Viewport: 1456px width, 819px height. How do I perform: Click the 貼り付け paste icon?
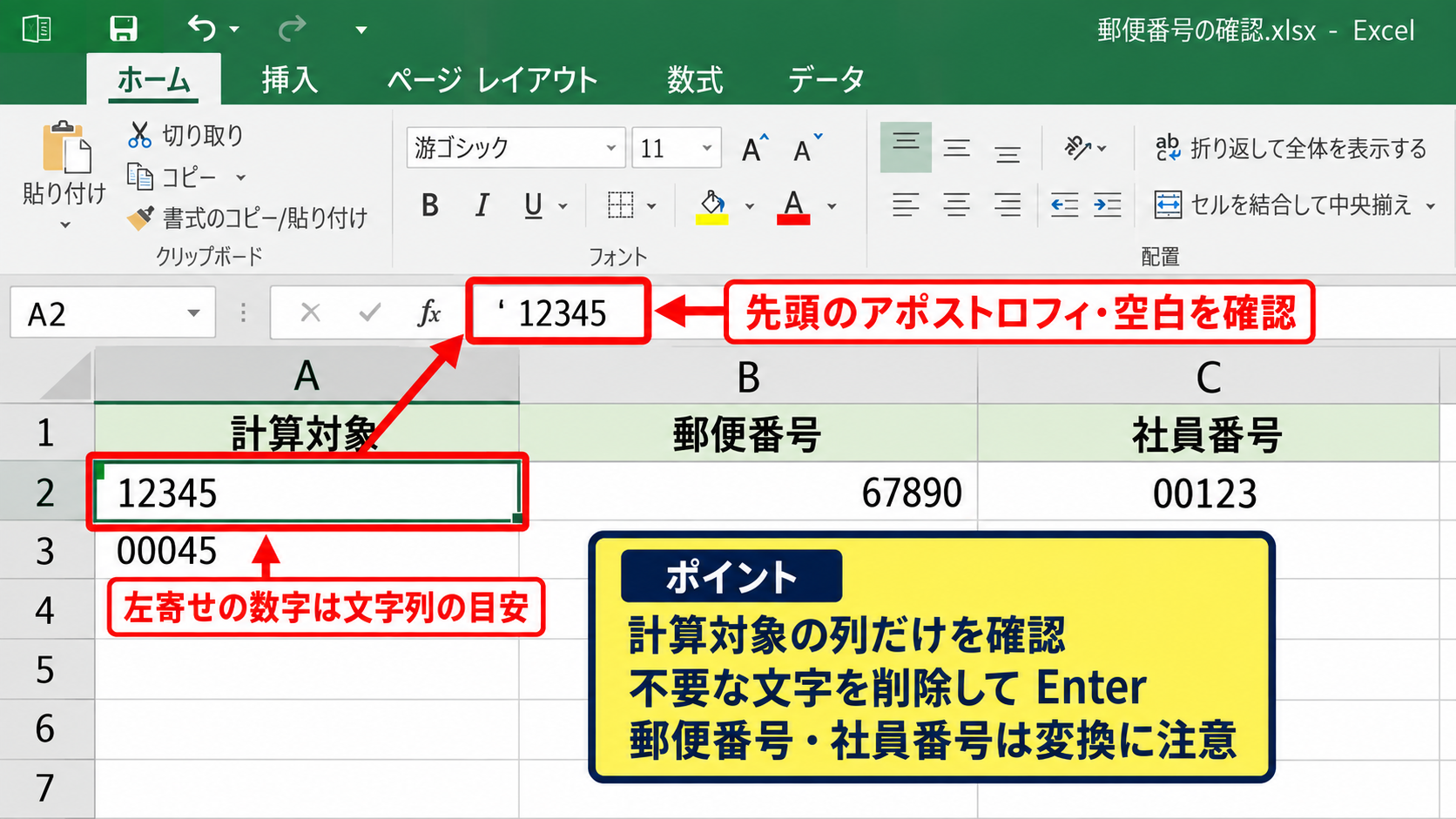(66, 146)
